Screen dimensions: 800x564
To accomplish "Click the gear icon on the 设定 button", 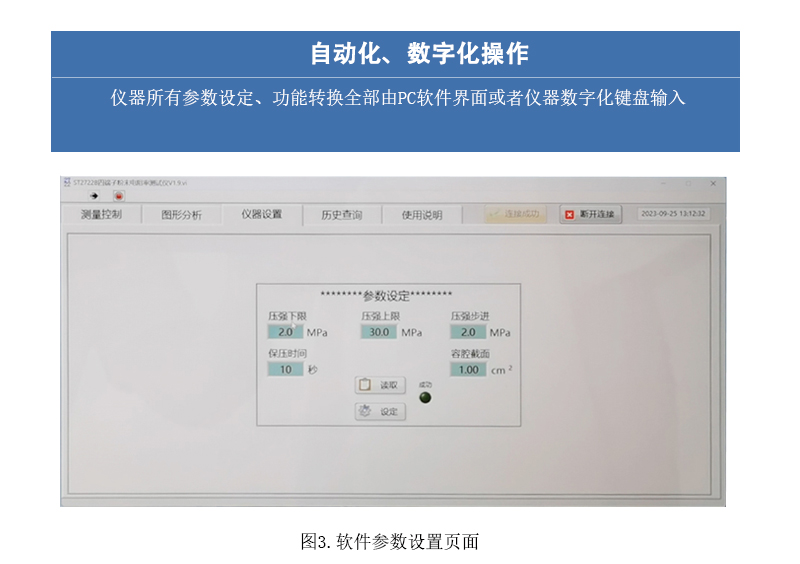I will (366, 411).
